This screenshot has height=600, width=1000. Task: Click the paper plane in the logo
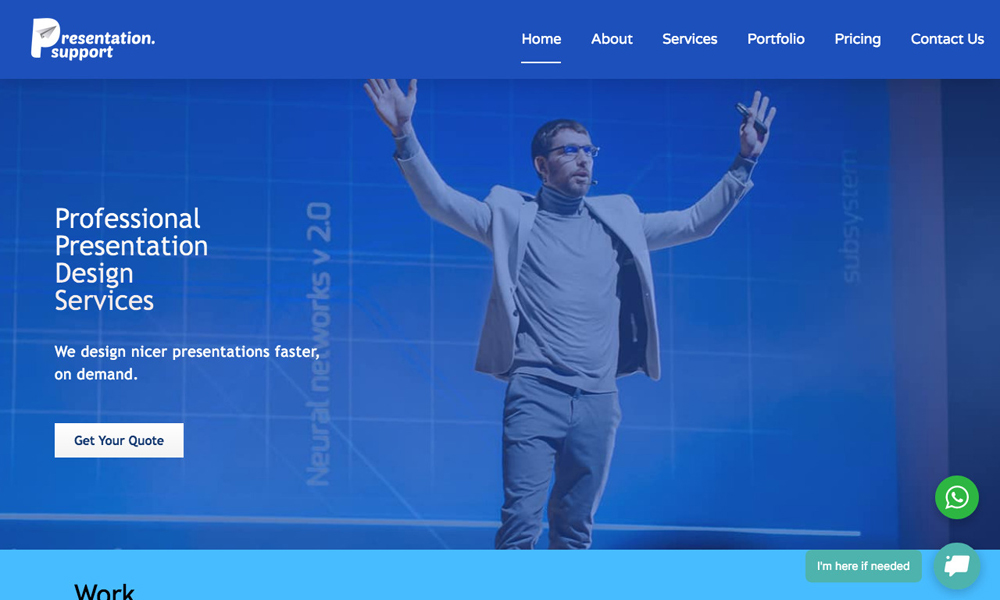43,37
